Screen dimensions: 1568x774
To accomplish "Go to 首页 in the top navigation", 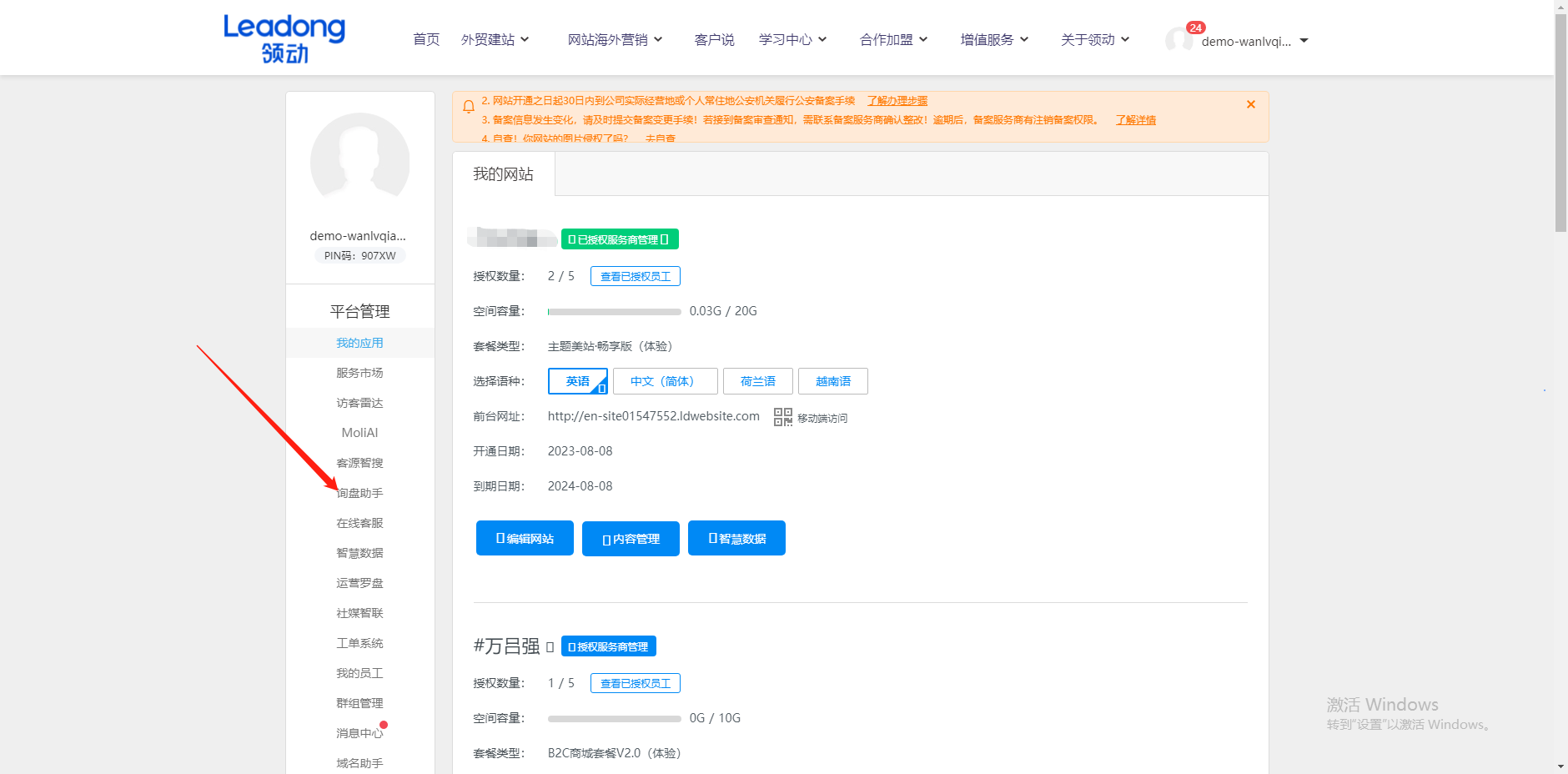I will click(x=425, y=38).
